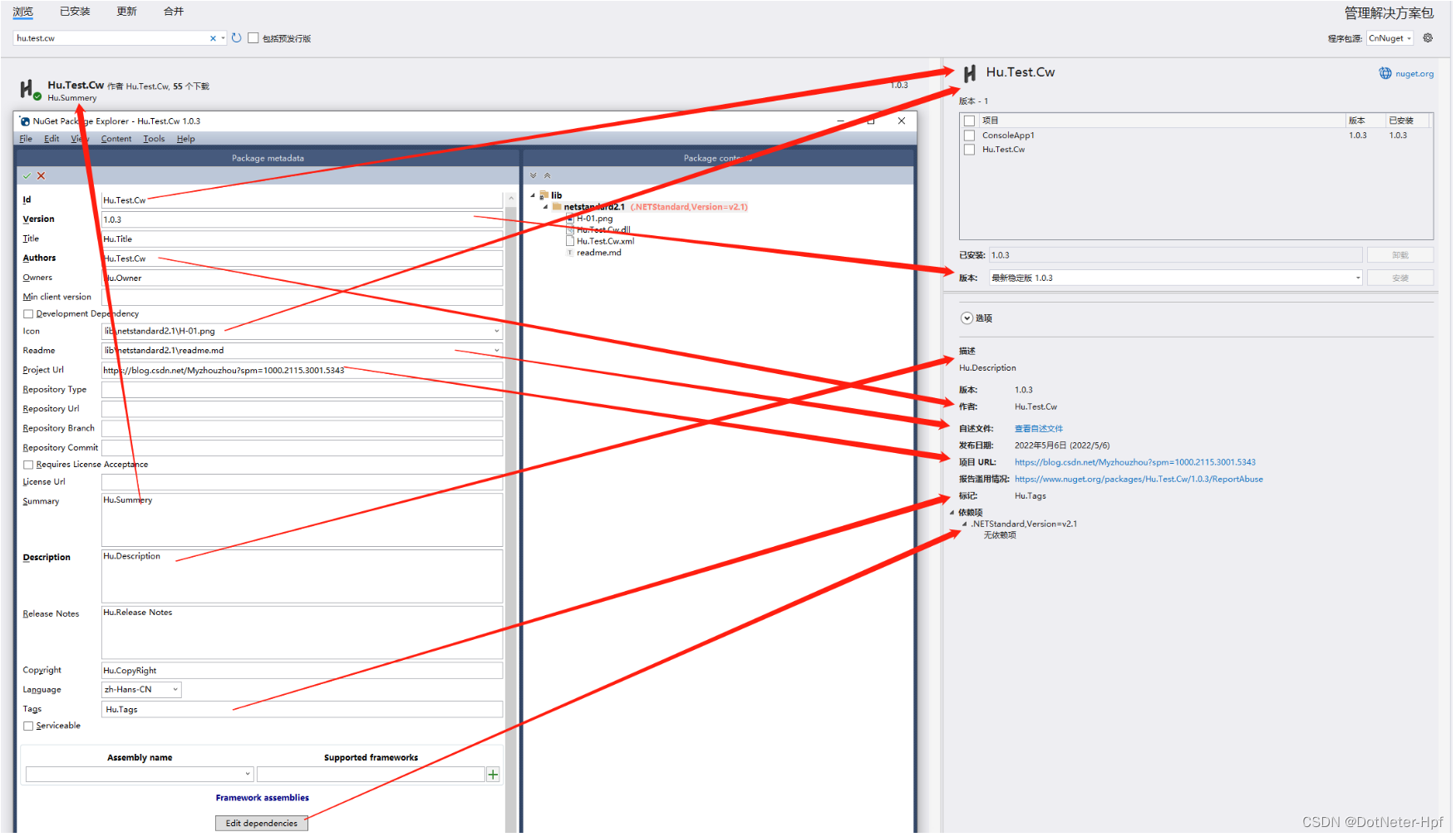Select the H-01.png file icon
This screenshot has width=1456, height=837.
point(570,219)
